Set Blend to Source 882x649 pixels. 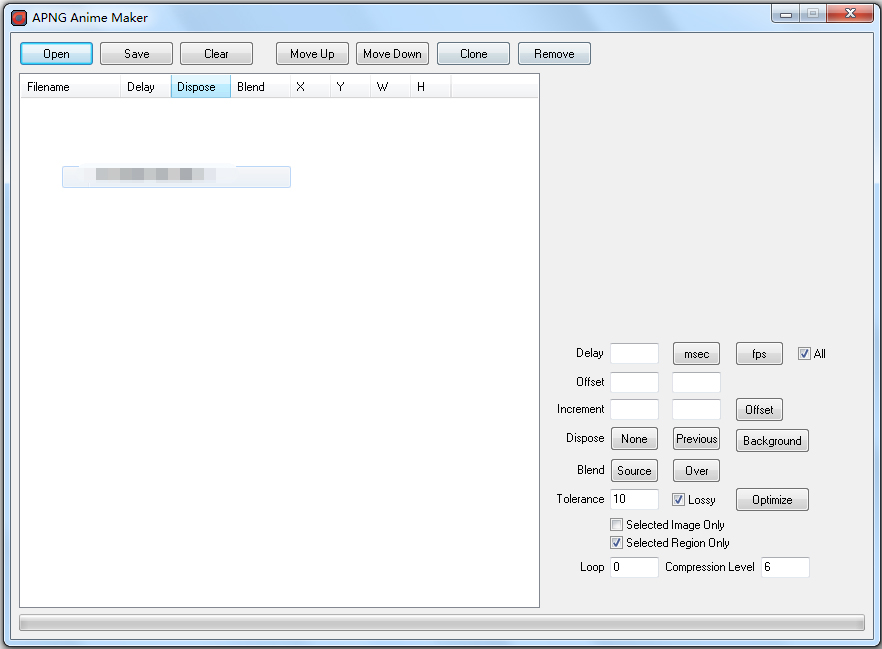(634, 471)
